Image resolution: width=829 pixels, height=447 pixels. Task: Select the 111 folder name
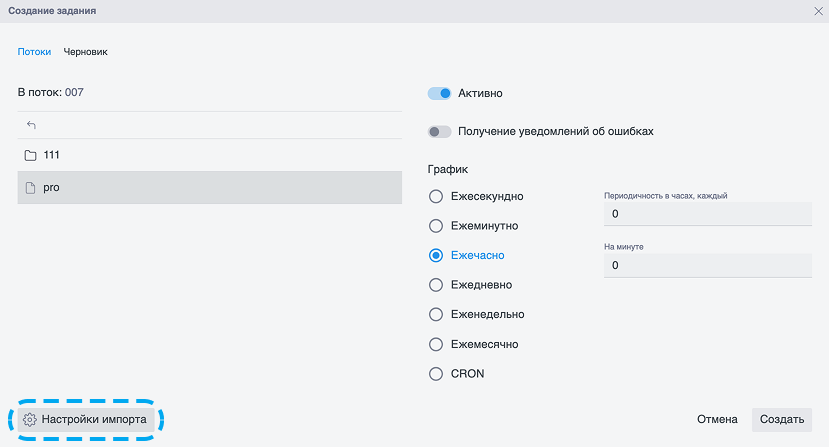[x=51, y=155]
